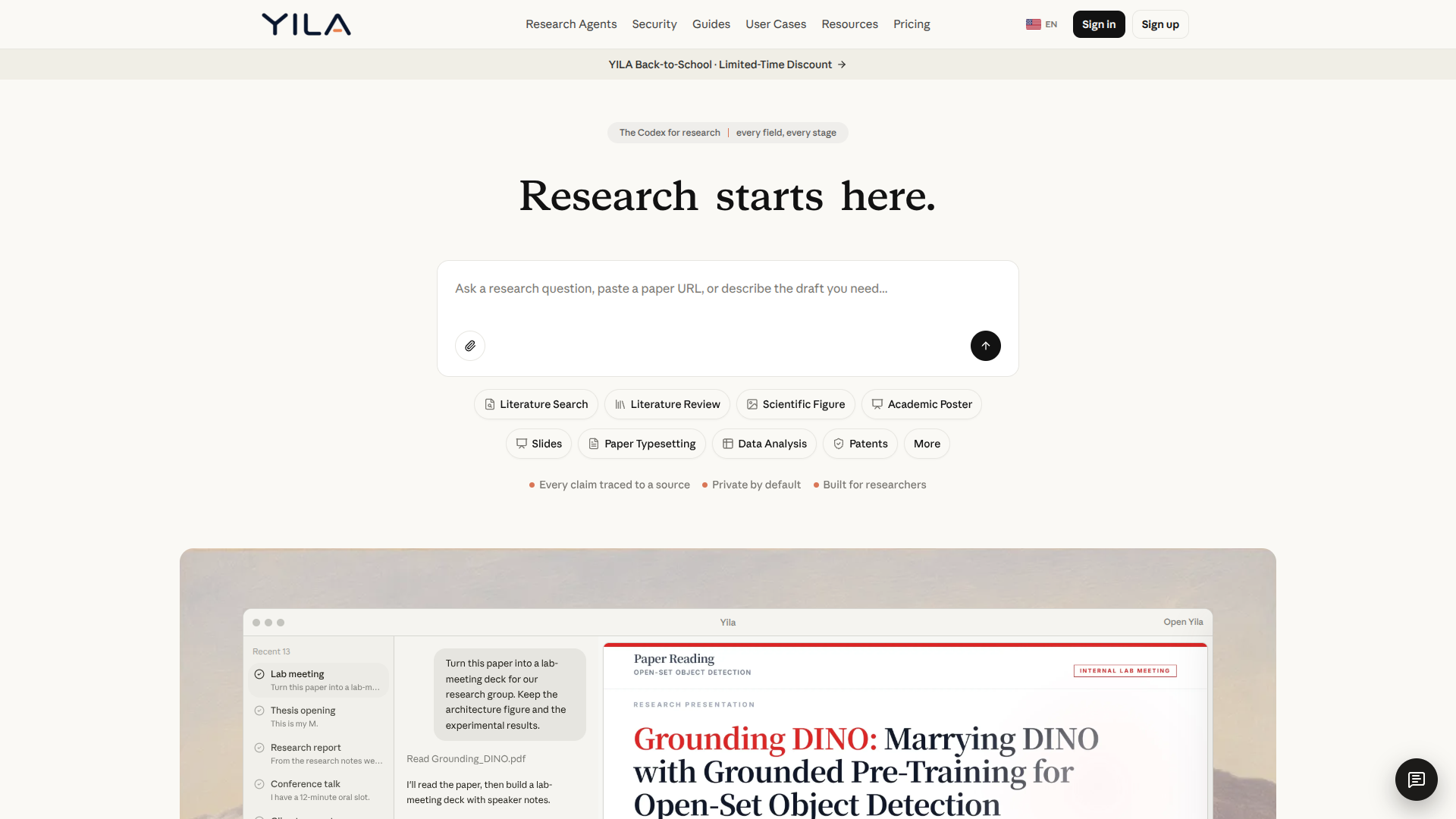Select the Data Analysis chip
The image size is (1456, 819).
(x=764, y=444)
